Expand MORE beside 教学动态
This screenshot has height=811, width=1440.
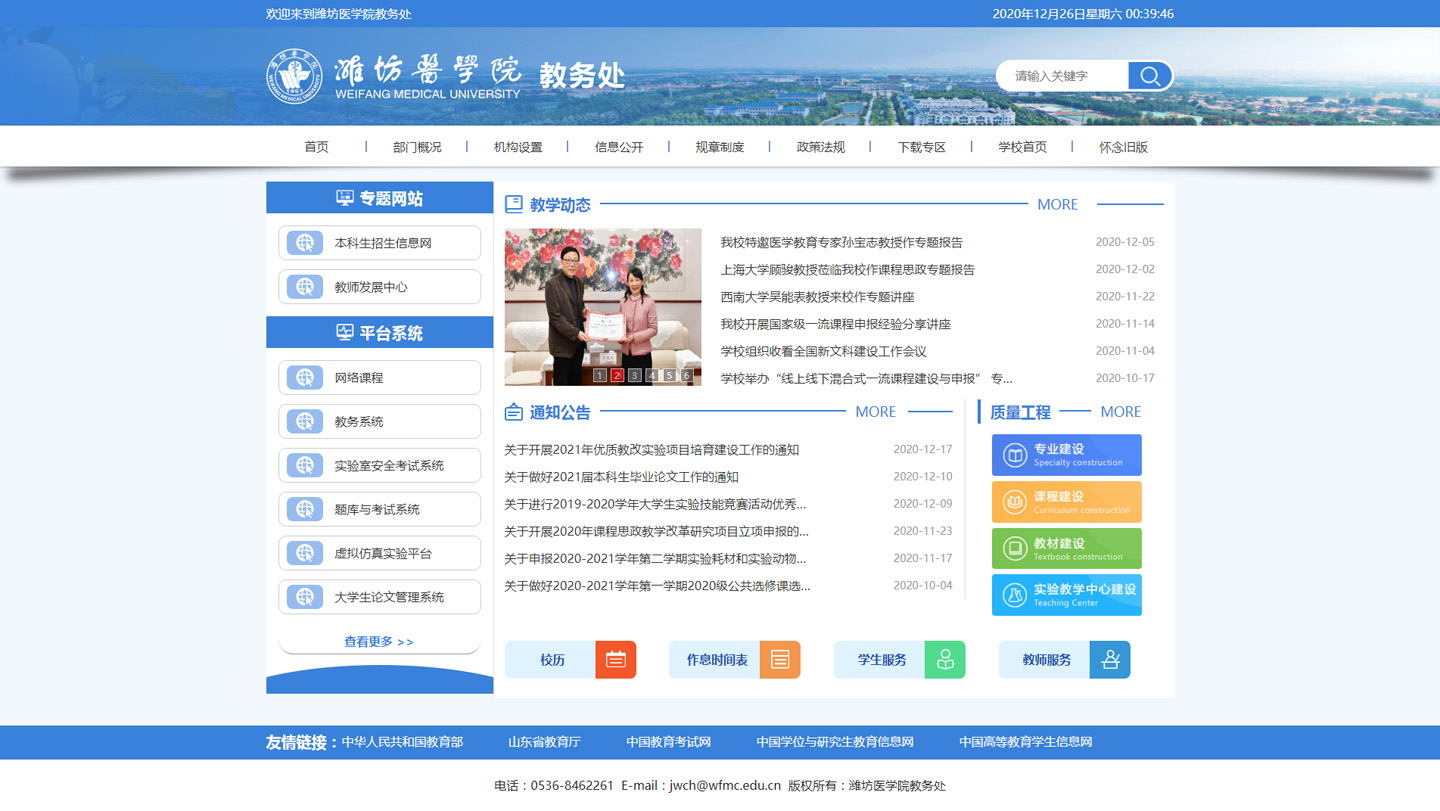pyautogui.click(x=1057, y=205)
